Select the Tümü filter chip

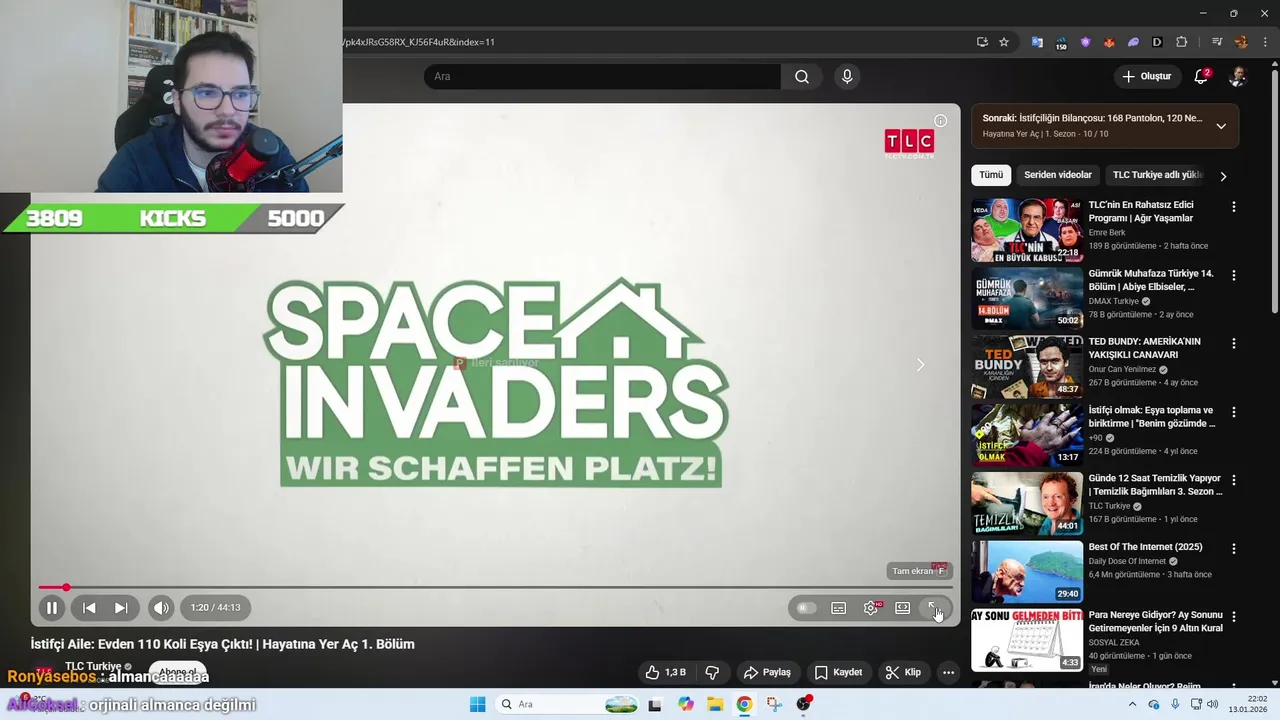click(x=991, y=175)
